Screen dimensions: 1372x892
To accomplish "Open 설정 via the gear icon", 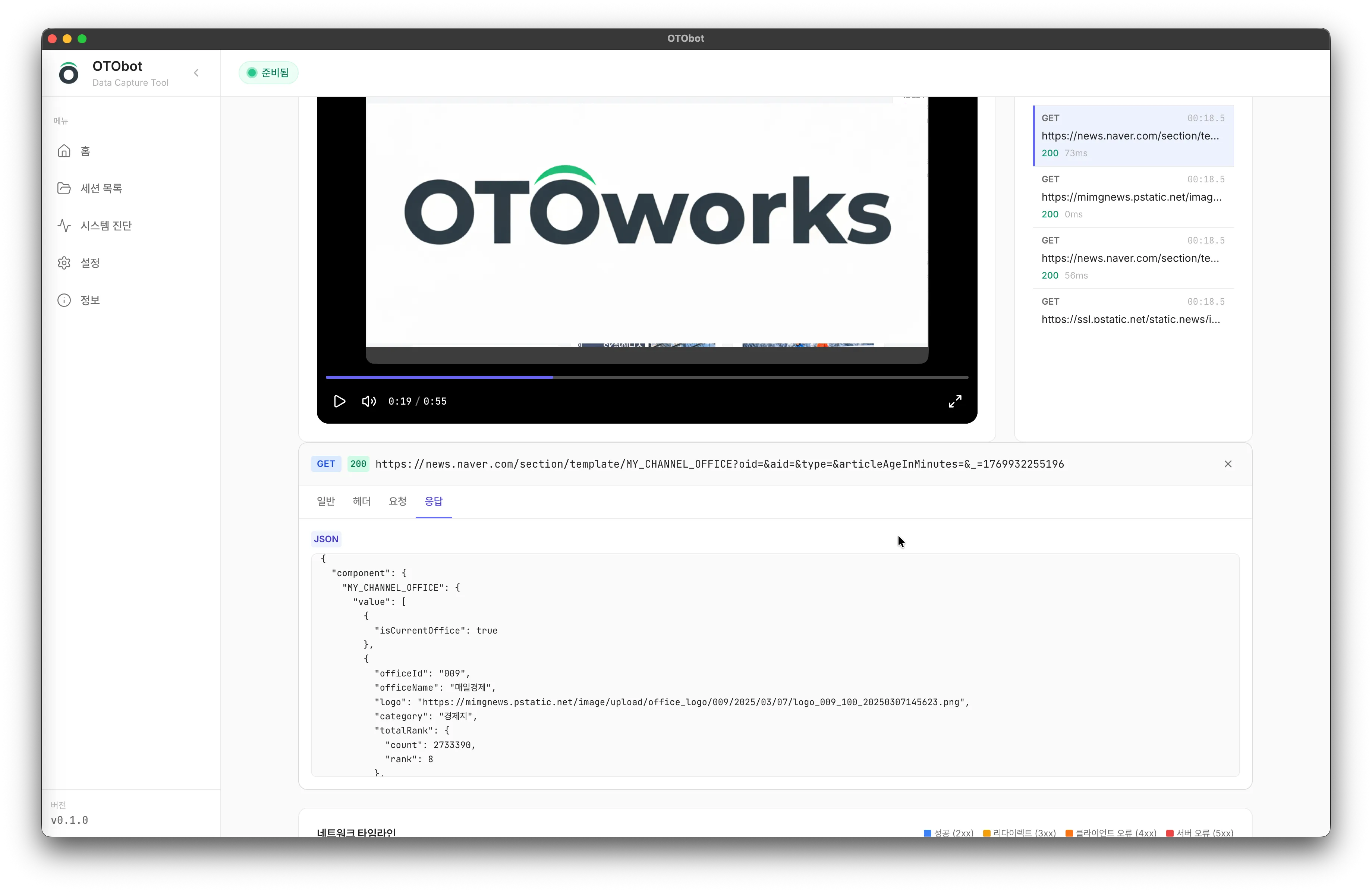I will [x=64, y=263].
